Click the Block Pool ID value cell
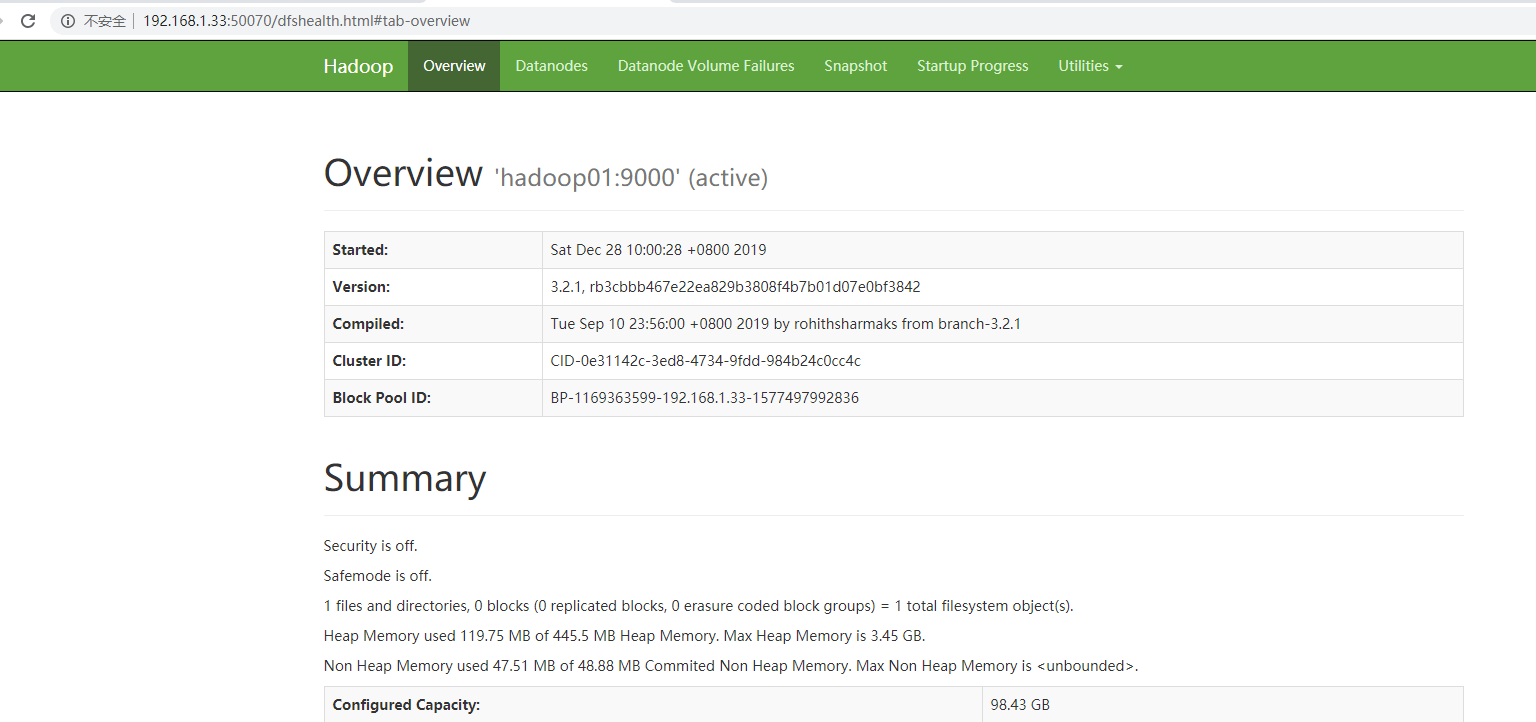The width and height of the screenshot is (1536, 722). pos(704,398)
